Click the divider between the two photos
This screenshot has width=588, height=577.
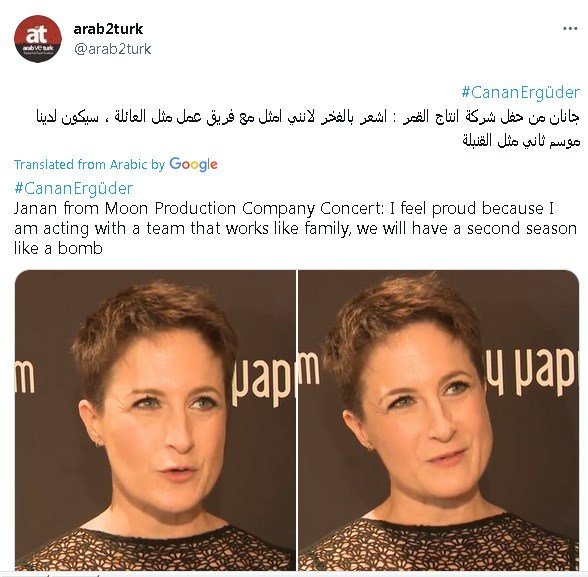tap(297, 420)
